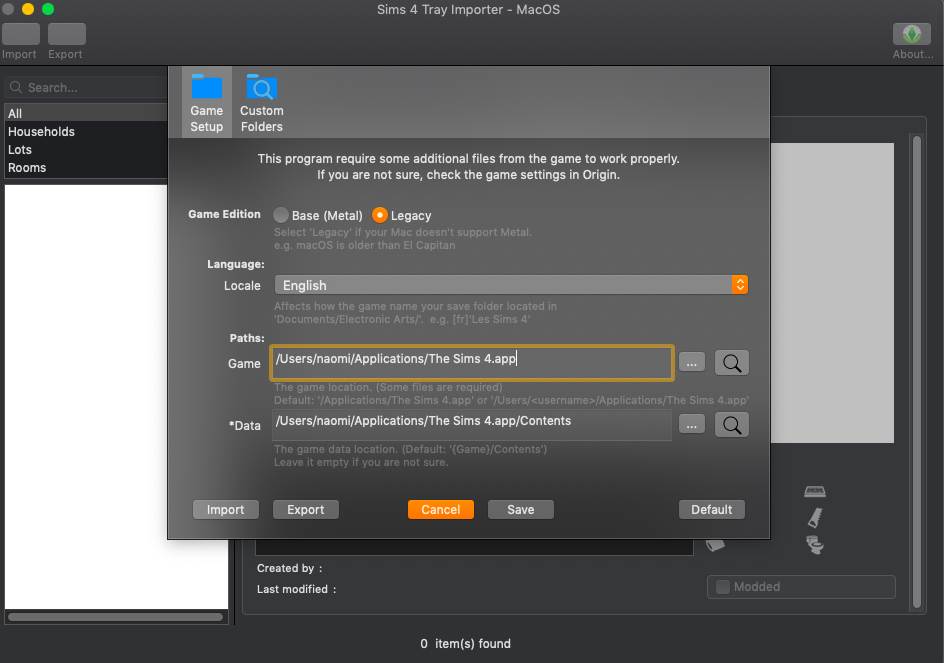Click the Import toolbar button
The width and height of the screenshot is (944, 663).
20,34
